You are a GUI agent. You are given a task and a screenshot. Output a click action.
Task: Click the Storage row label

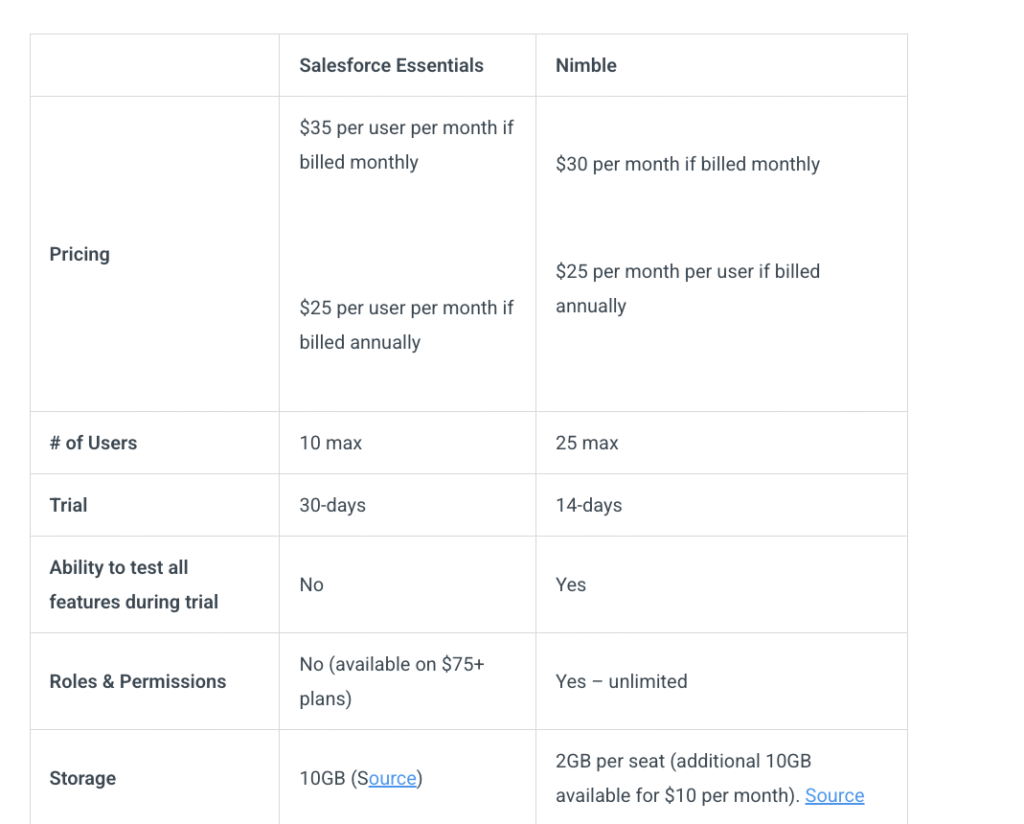pyautogui.click(x=82, y=778)
